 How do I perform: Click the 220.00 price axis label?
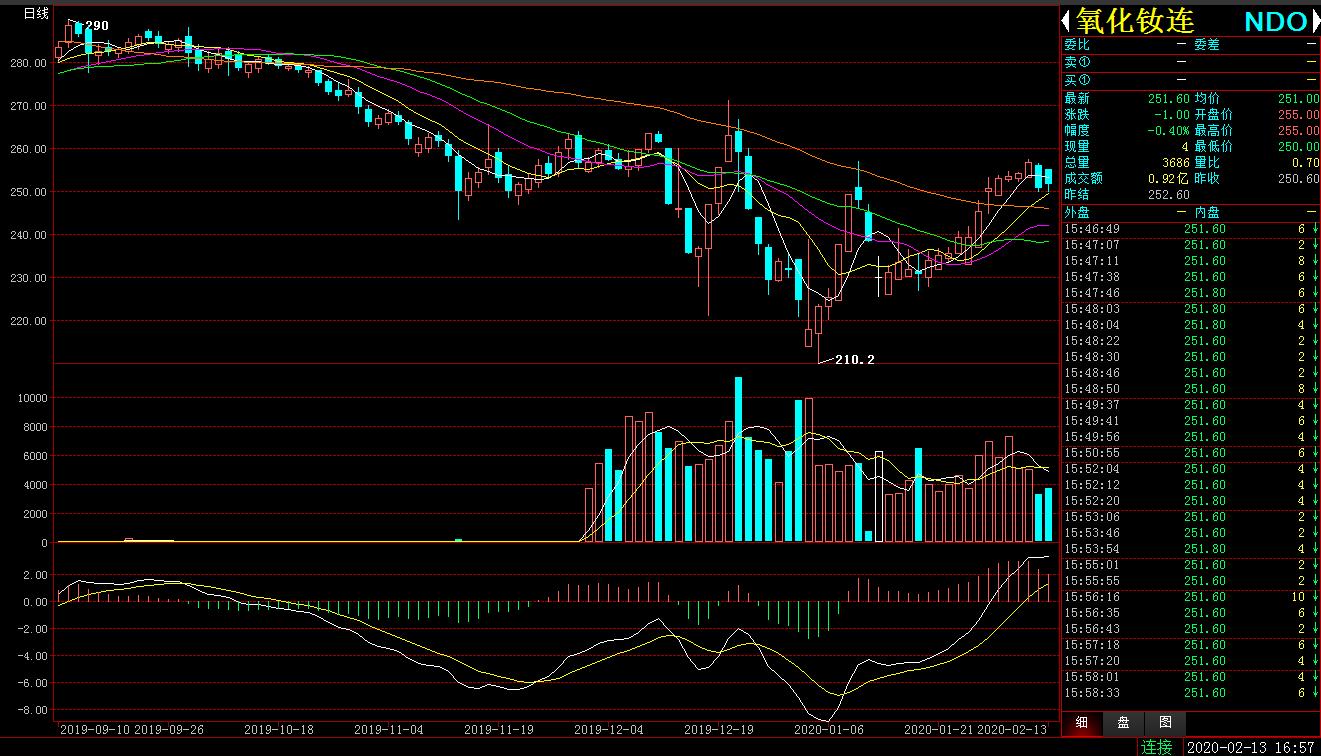click(x=27, y=321)
